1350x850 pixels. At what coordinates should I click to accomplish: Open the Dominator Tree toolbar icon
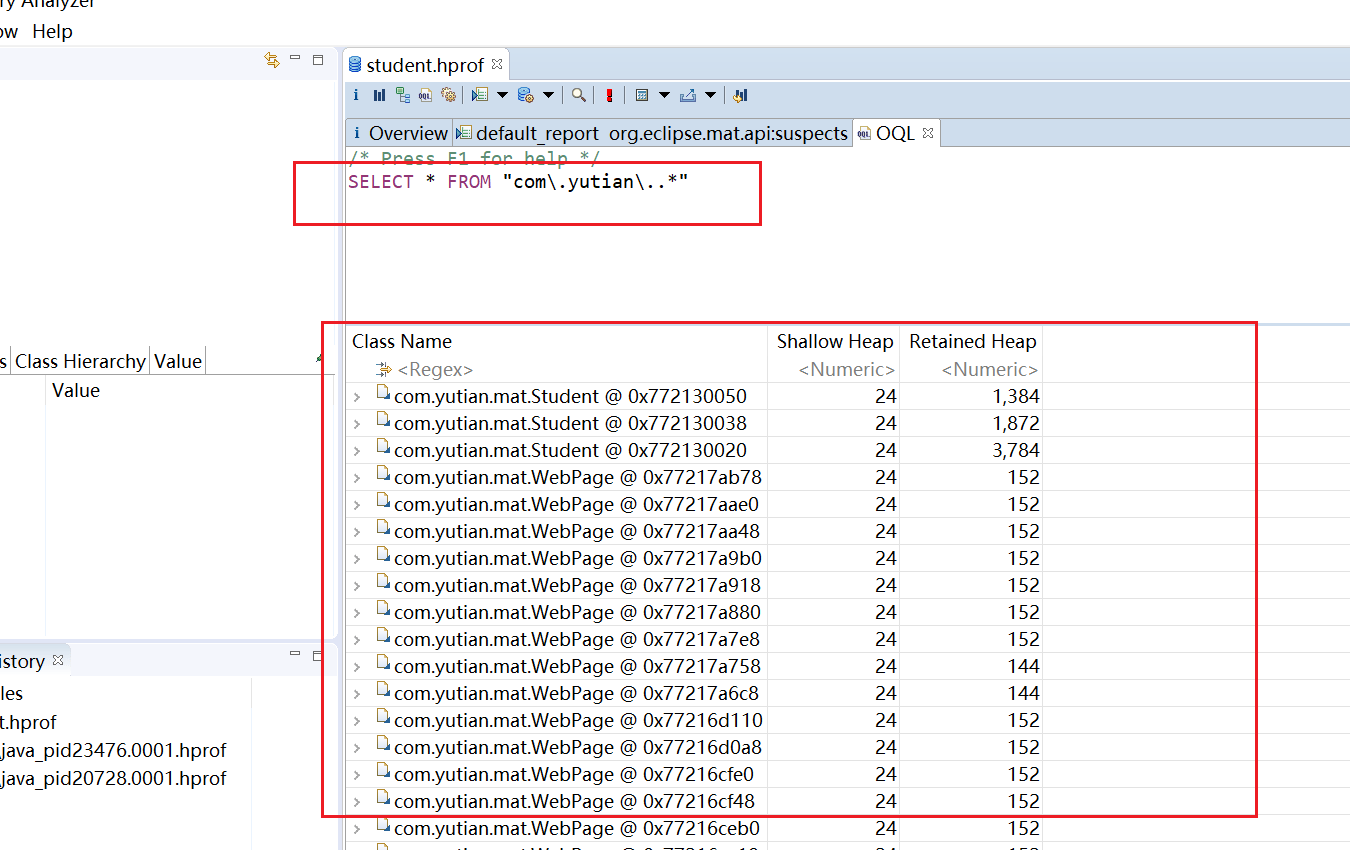coord(402,95)
